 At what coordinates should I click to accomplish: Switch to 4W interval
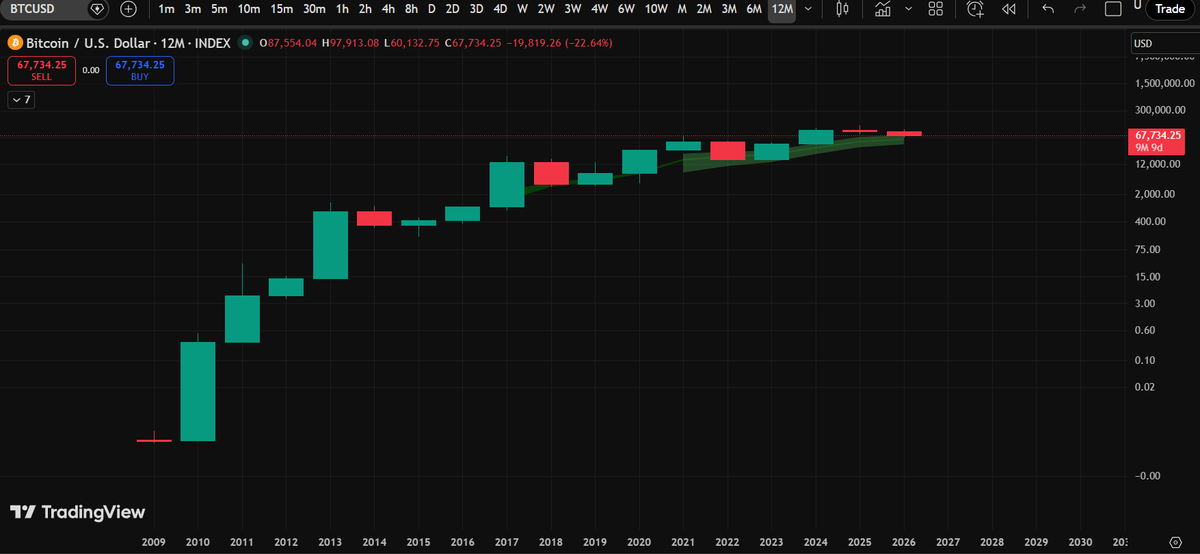(600, 9)
